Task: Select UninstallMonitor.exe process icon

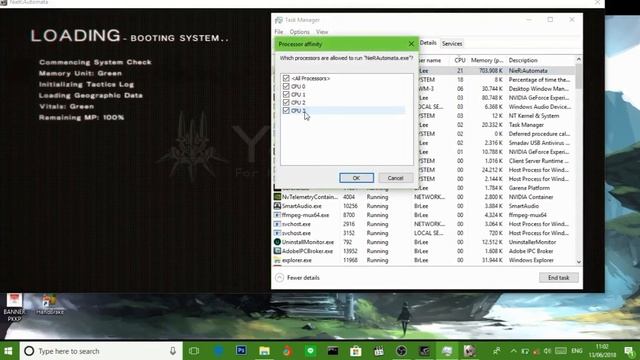Action: 277,242
